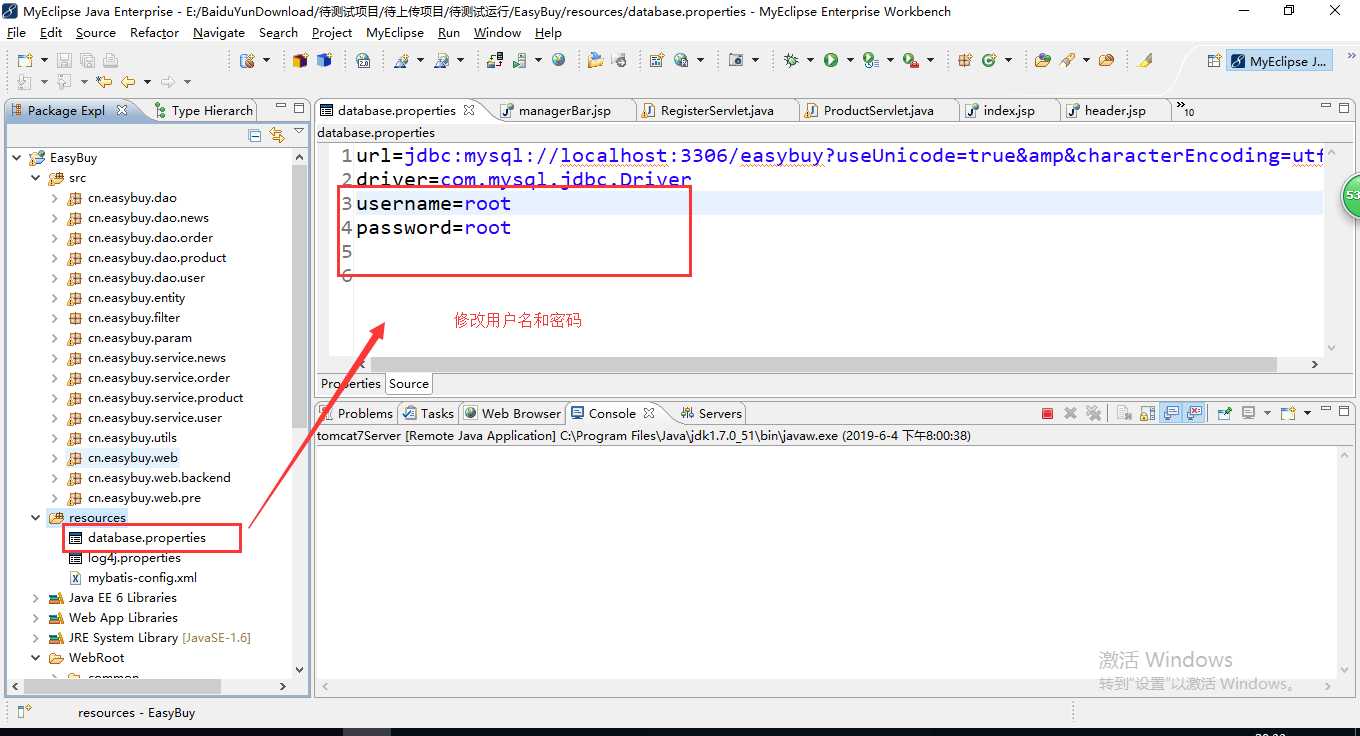Click the editor horizontal scrollbar
This screenshot has width=1360, height=736.
824,365
